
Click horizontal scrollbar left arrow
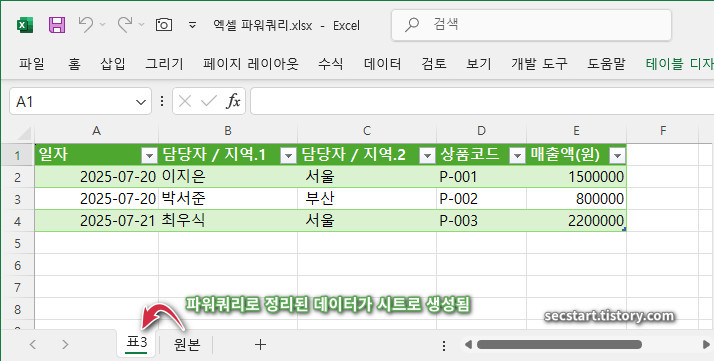468,345
